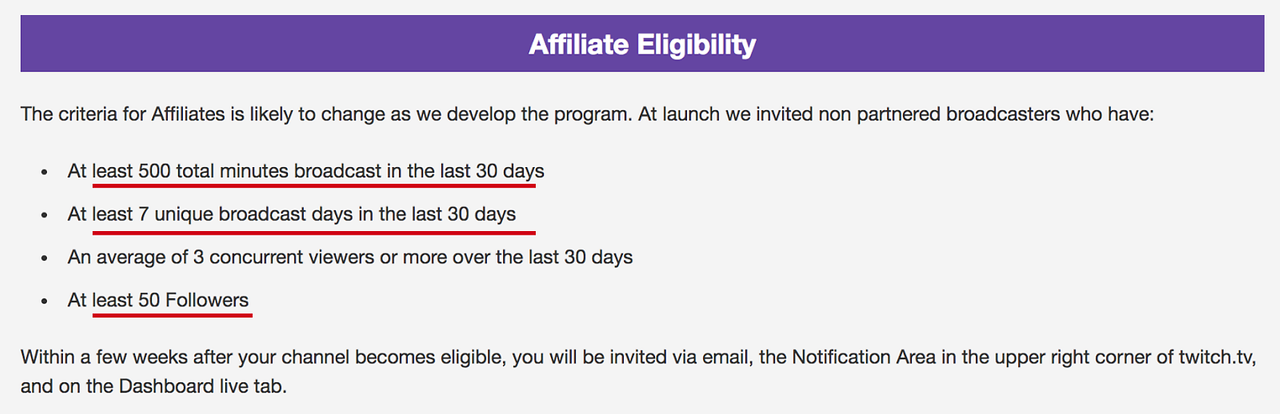Click the red underline beneath "500 total minutes"
1280x414 pixels.
click(x=314, y=185)
